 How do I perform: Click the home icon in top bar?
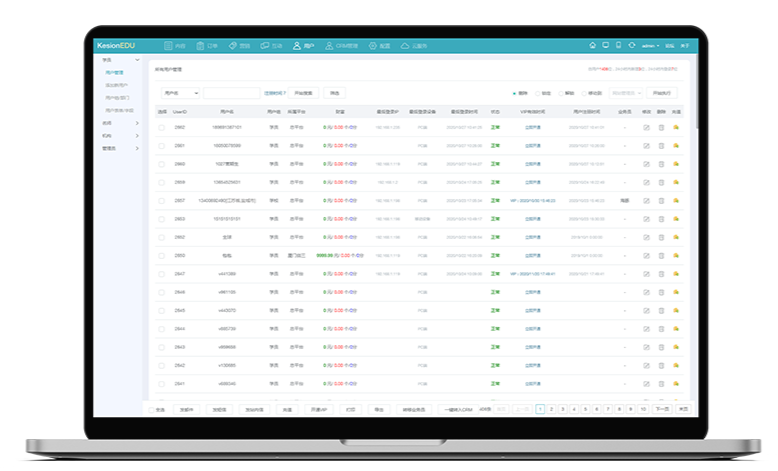coord(592,46)
